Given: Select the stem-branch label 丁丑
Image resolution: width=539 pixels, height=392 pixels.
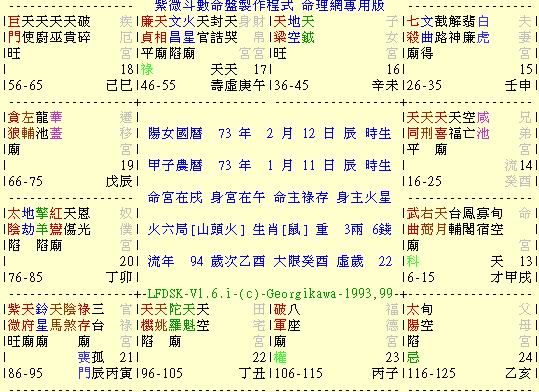Looking at the screenshot, I should pyautogui.click(x=252, y=373).
